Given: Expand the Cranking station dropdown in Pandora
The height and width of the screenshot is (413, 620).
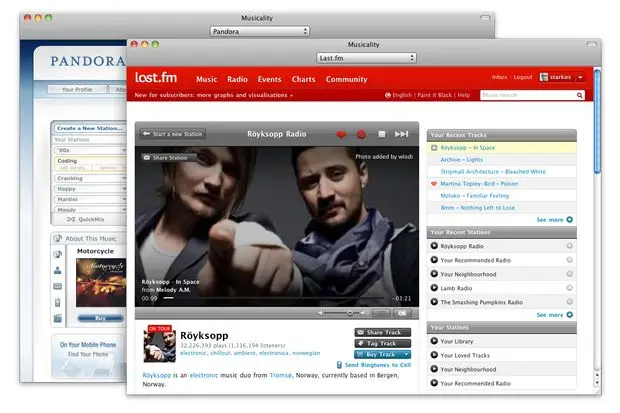Looking at the screenshot, I should tap(124, 178).
